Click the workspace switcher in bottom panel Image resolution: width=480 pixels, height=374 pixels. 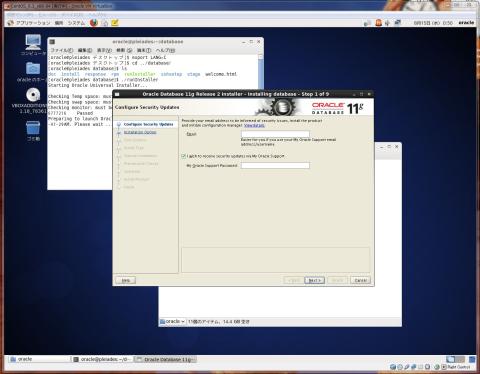coord(456,359)
